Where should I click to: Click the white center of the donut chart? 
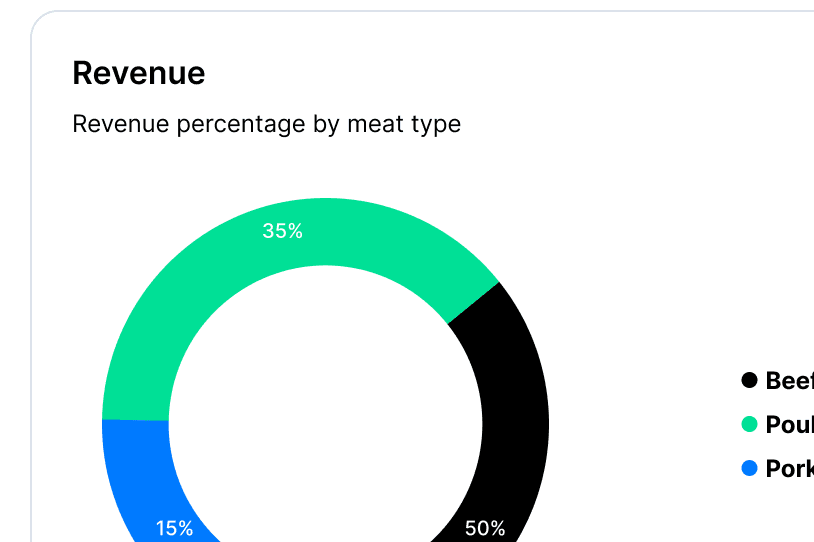click(325, 422)
